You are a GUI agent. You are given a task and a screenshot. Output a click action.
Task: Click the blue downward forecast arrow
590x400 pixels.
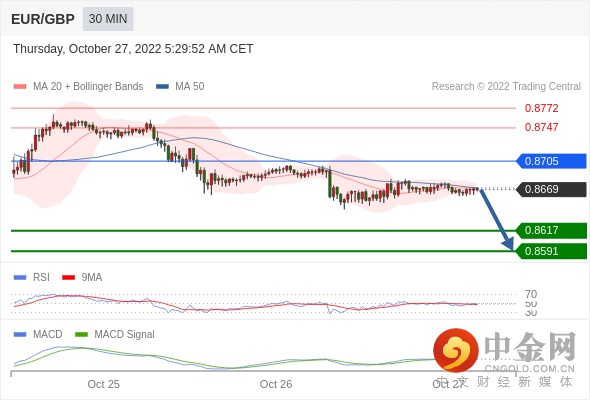pyautogui.click(x=497, y=220)
